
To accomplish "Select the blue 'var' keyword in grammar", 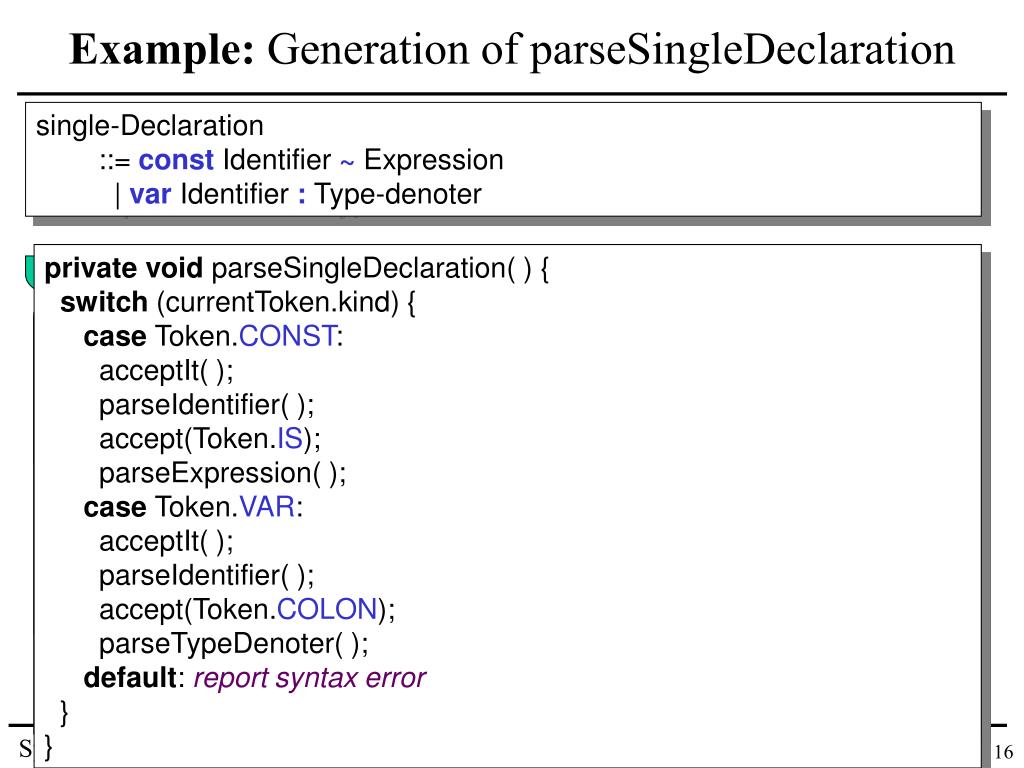I will tap(150, 194).
